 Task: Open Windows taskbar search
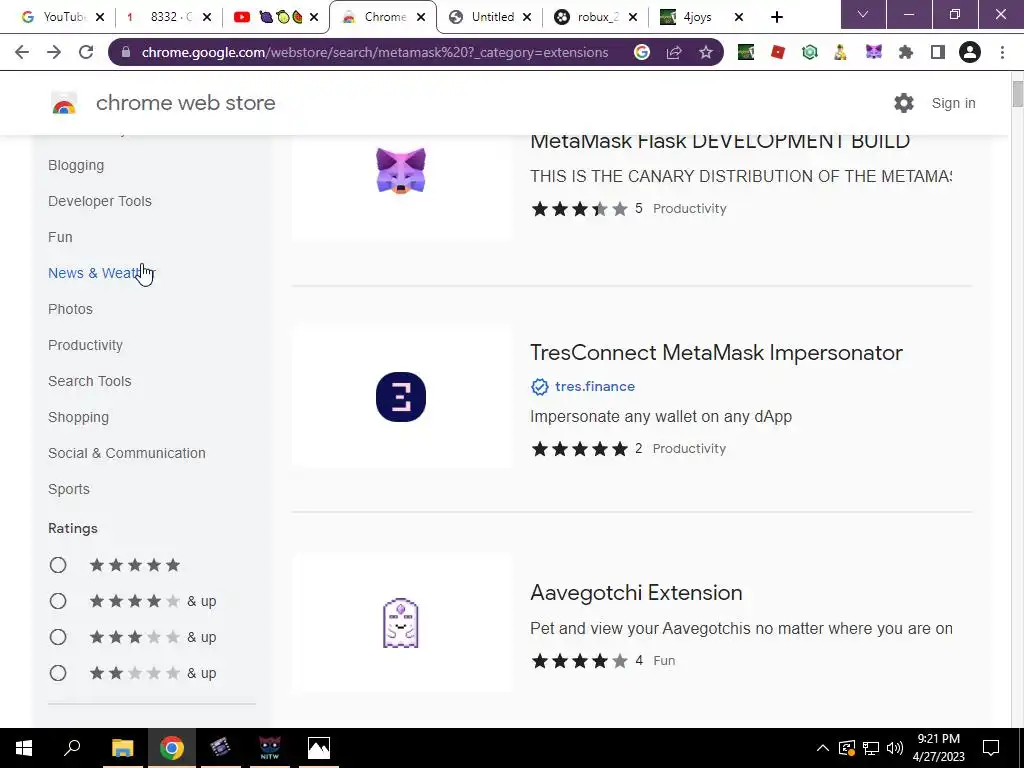click(72, 748)
